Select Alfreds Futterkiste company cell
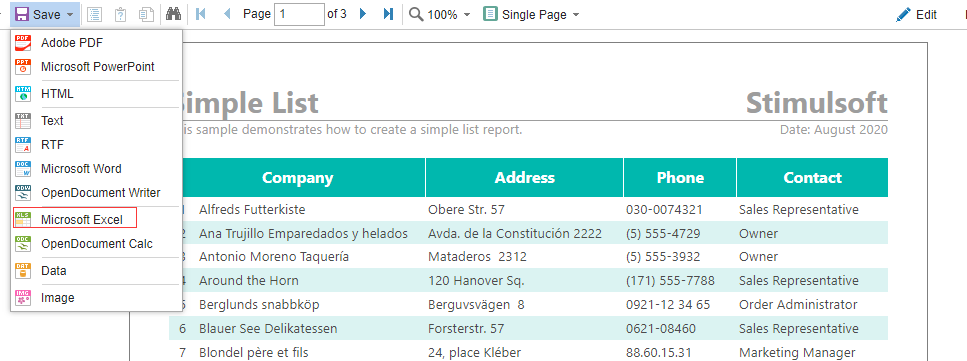The image size is (967, 361). (252, 210)
